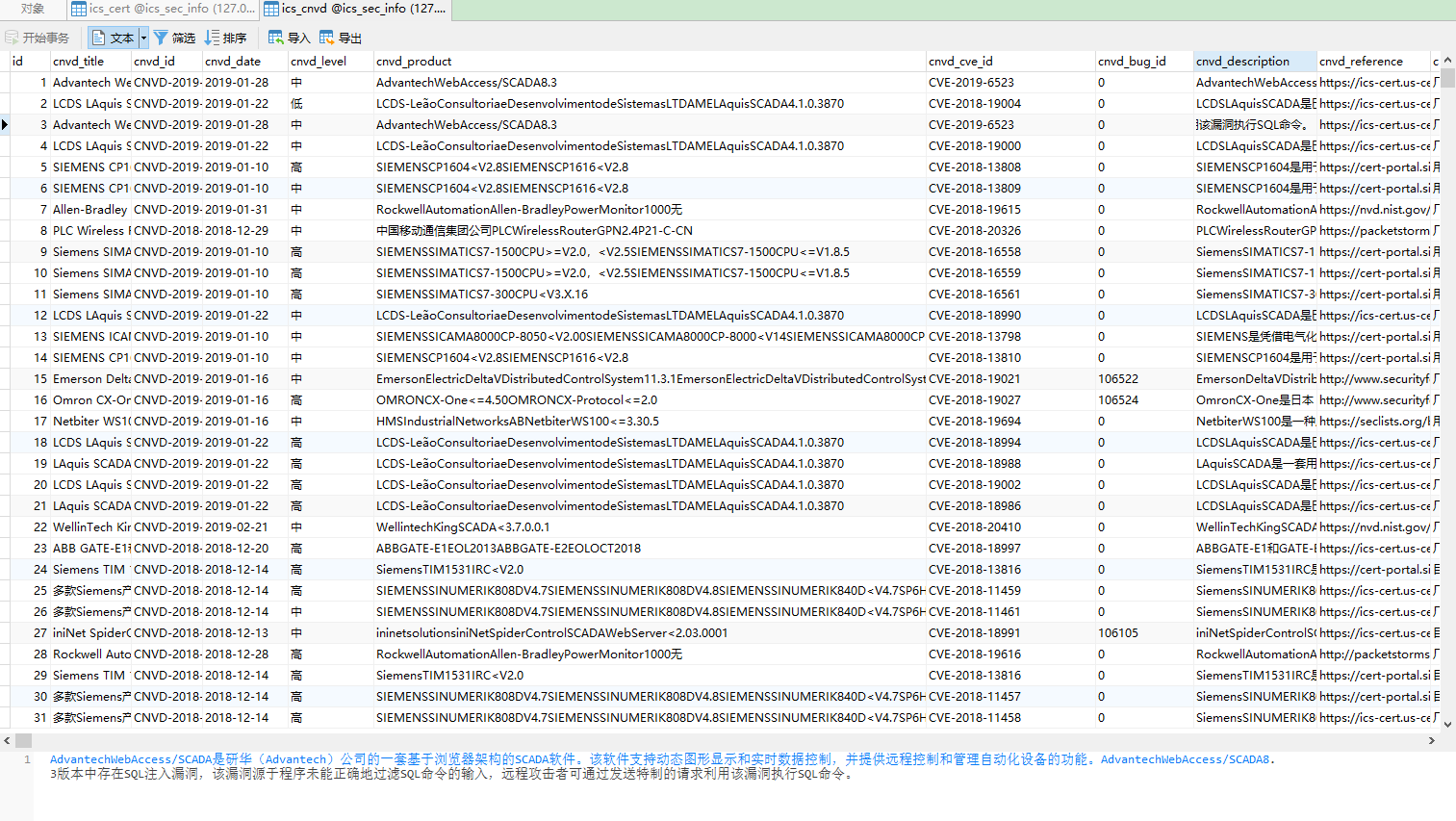The width and height of the screenshot is (1456, 821).
Task: Click the horizontal scrollbar thumb
Action: (23, 740)
